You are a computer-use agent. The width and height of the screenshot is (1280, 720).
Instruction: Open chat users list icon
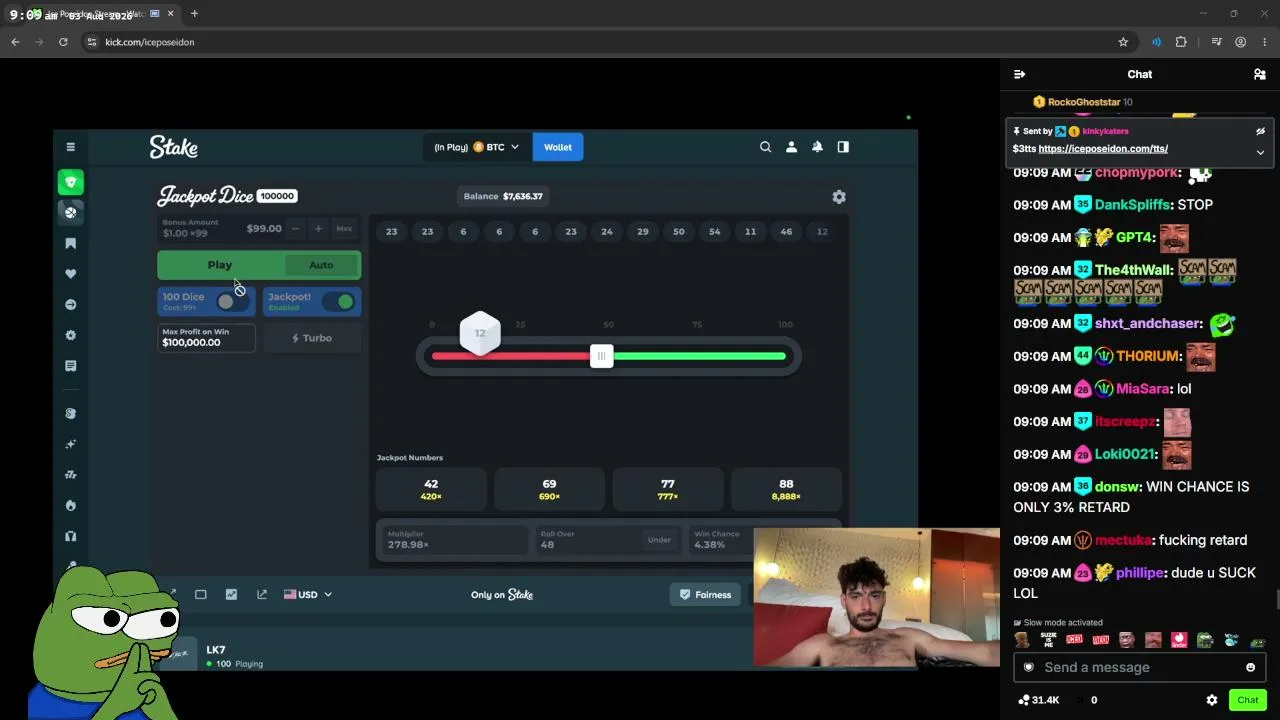coord(1259,74)
